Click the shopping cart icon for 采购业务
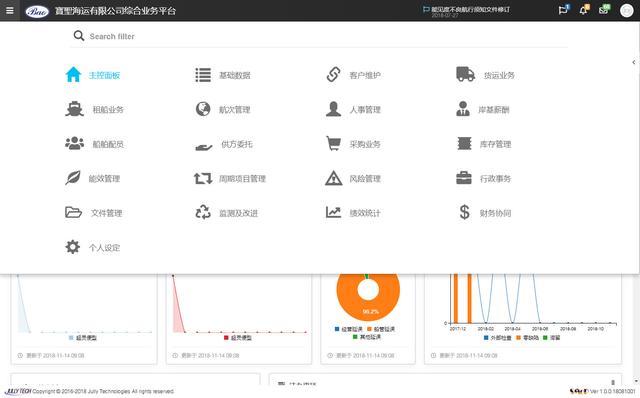Screen dimensions: 640x398 pyautogui.click(x=333, y=143)
